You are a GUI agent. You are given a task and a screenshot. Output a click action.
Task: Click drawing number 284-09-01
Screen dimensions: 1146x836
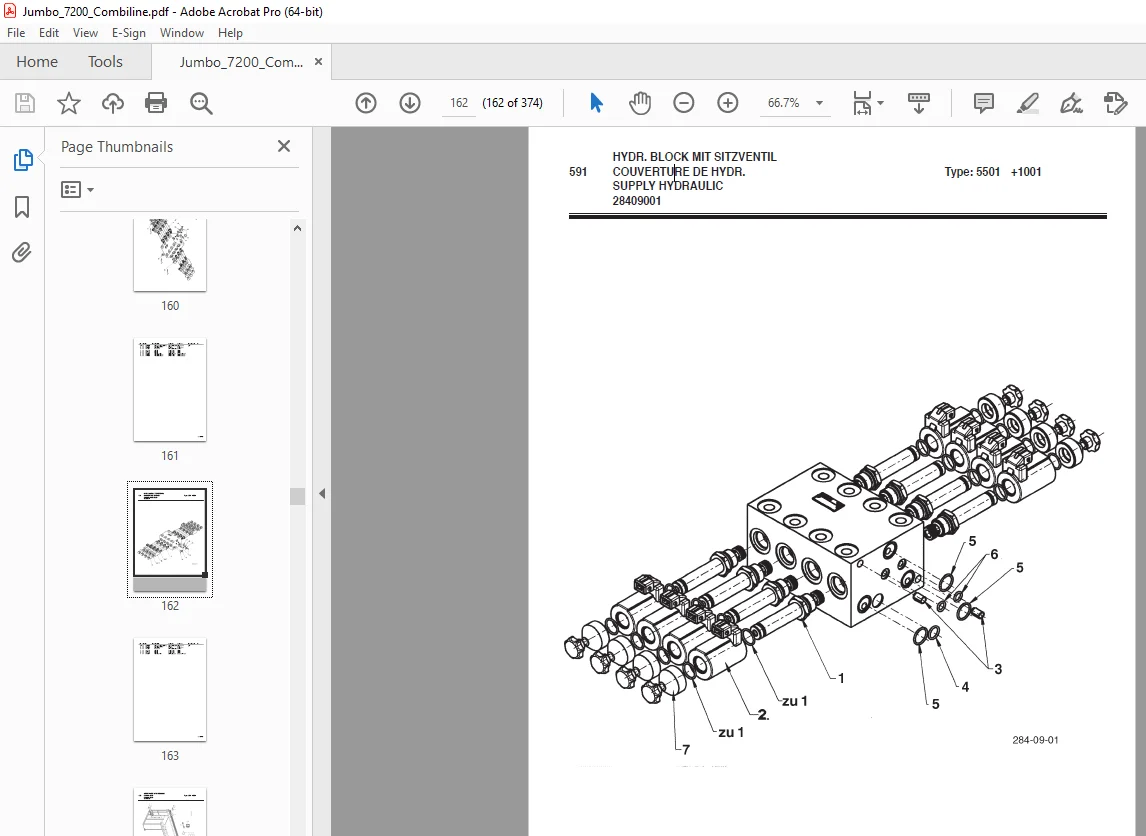point(1035,740)
